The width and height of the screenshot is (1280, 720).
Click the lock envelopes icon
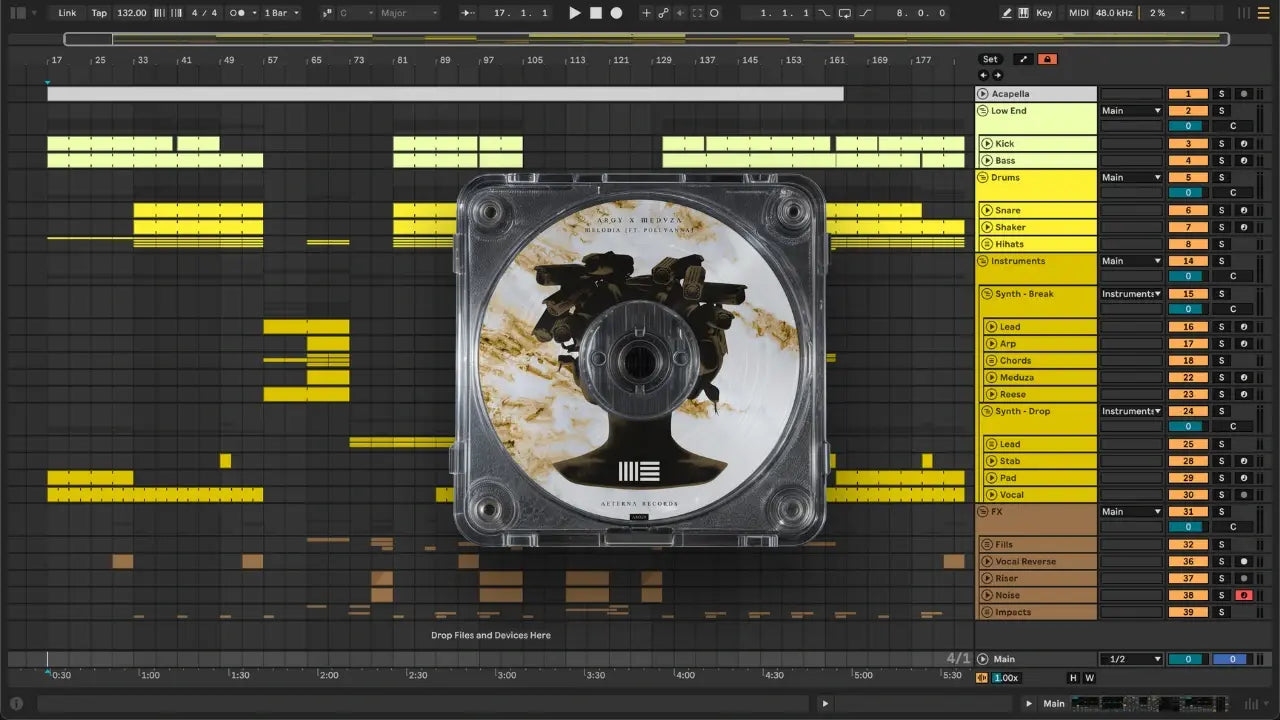pos(1047,59)
